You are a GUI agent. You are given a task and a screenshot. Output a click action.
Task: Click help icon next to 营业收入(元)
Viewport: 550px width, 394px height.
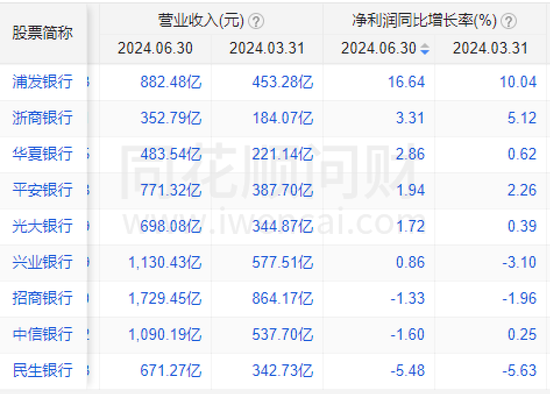256,21
